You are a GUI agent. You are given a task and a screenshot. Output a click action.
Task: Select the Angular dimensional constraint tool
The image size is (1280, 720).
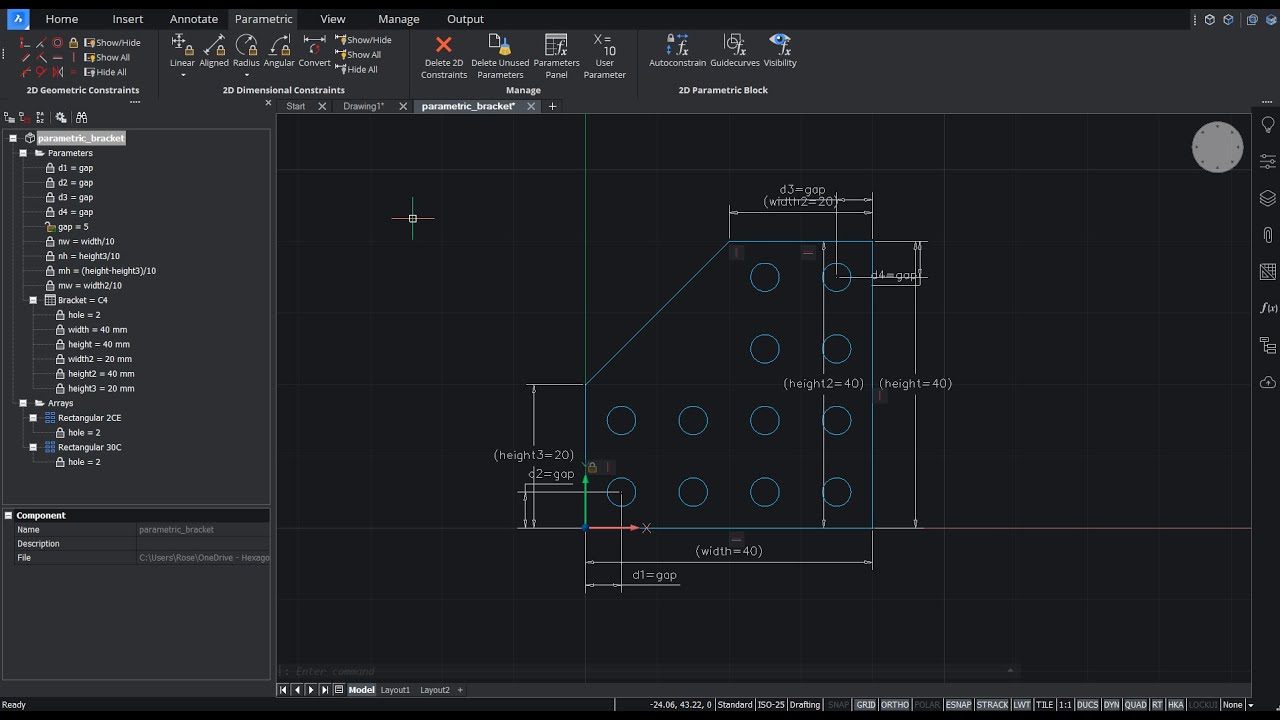[x=279, y=51]
